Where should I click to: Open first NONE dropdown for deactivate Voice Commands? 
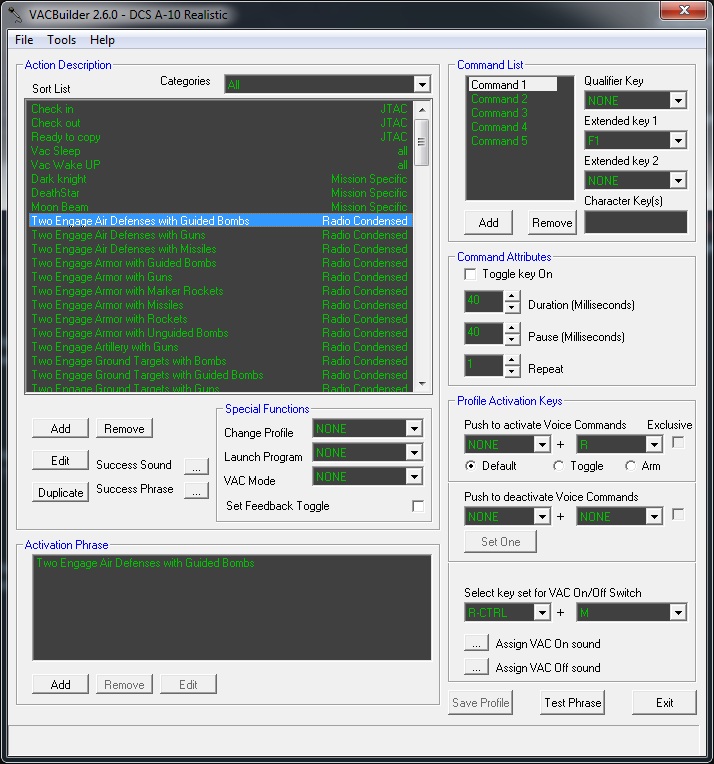(x=542, y=516)
